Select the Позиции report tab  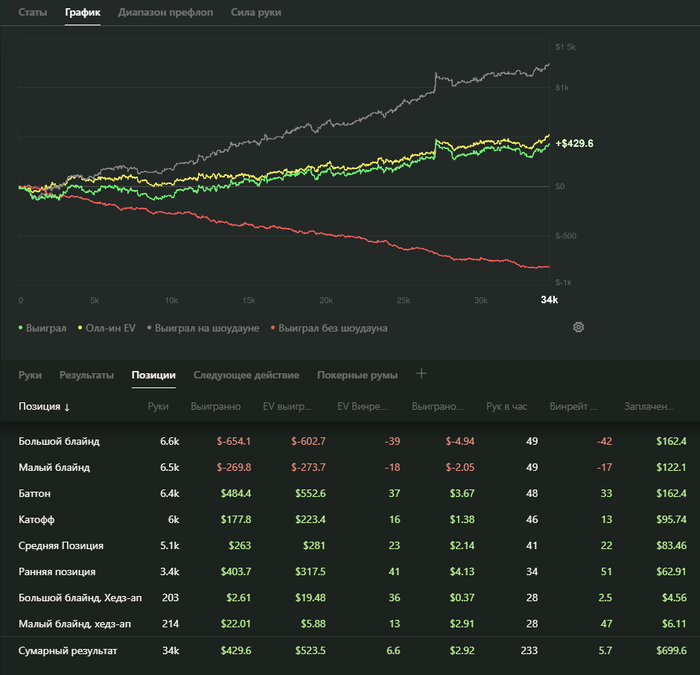(154, 375)
